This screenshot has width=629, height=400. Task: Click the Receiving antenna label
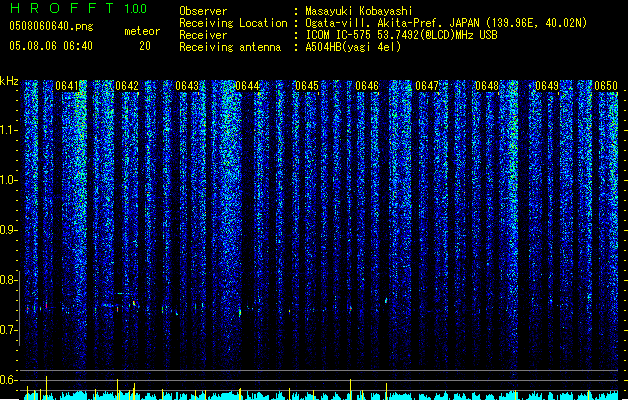pyautogui.click(x=230, y=47)
